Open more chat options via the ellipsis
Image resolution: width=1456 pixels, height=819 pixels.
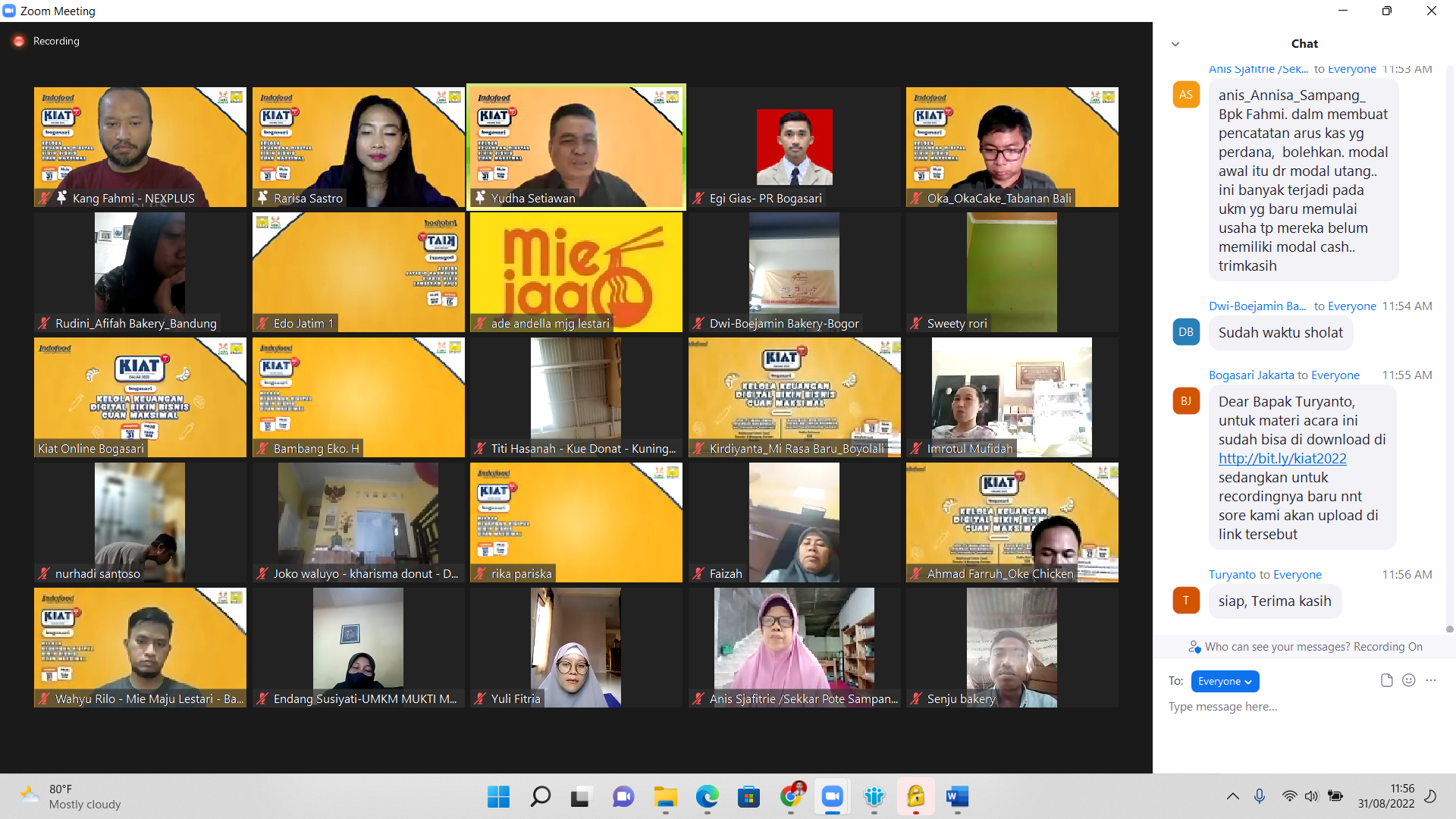coord(1431,680)
